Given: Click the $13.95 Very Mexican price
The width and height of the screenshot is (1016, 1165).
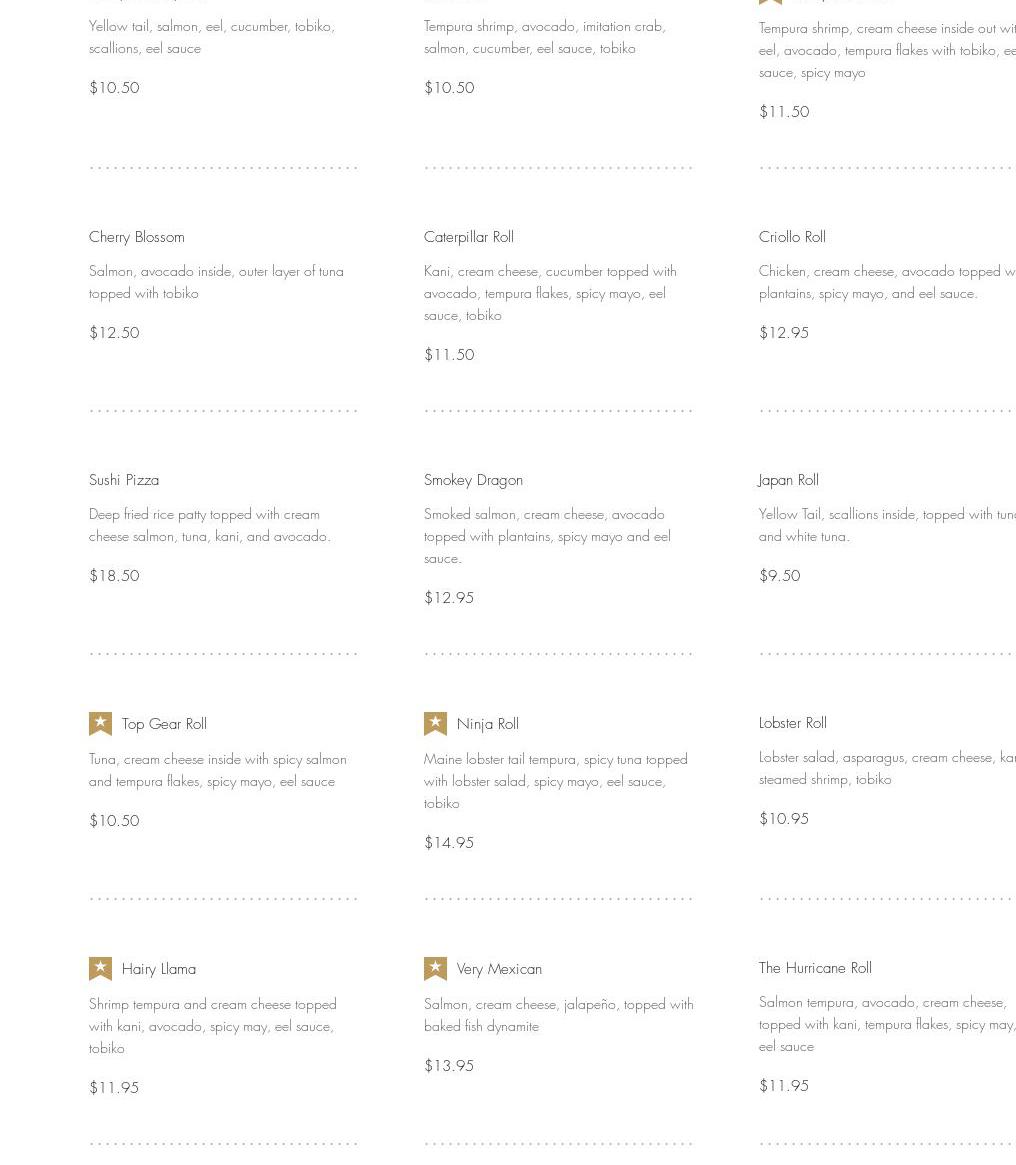Looking at the screenshot, I should coord(449,1066).
